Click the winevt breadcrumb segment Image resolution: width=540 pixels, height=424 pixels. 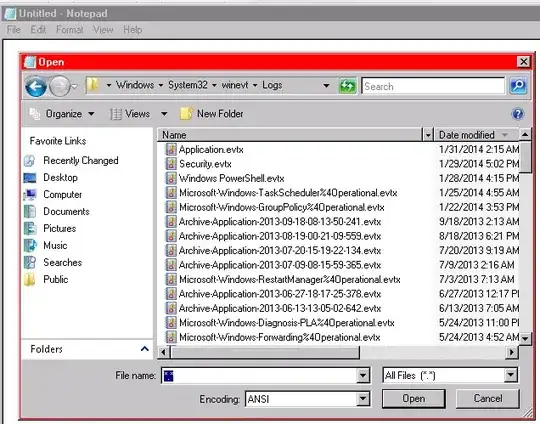point(235,85)
